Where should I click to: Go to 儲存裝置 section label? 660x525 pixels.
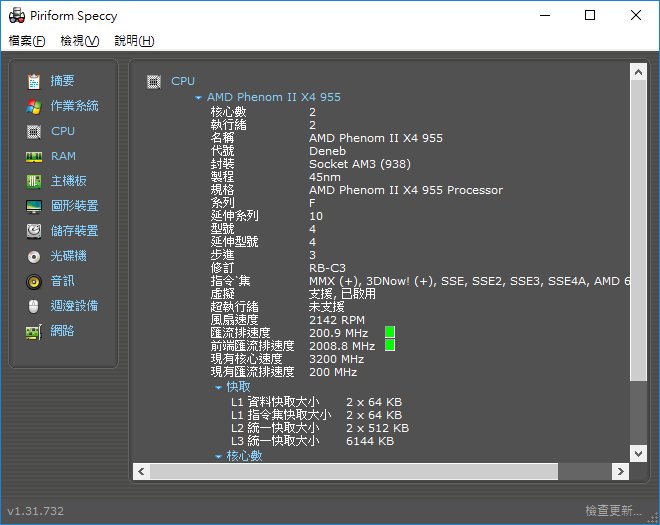click(x=75, y=231)
